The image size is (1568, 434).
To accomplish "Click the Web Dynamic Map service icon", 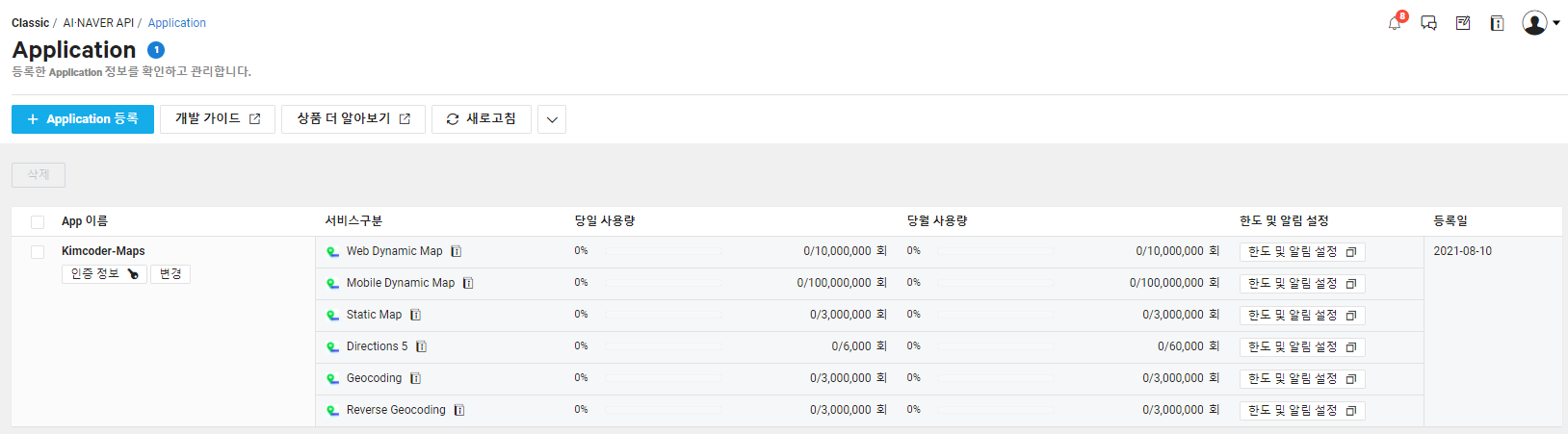I will point(332,252).
